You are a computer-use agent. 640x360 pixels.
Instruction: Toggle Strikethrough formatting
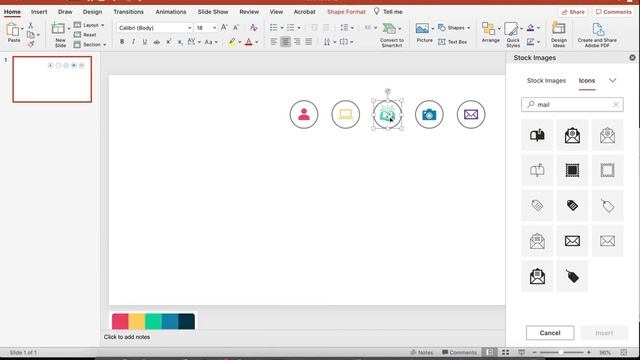[156, 42]
